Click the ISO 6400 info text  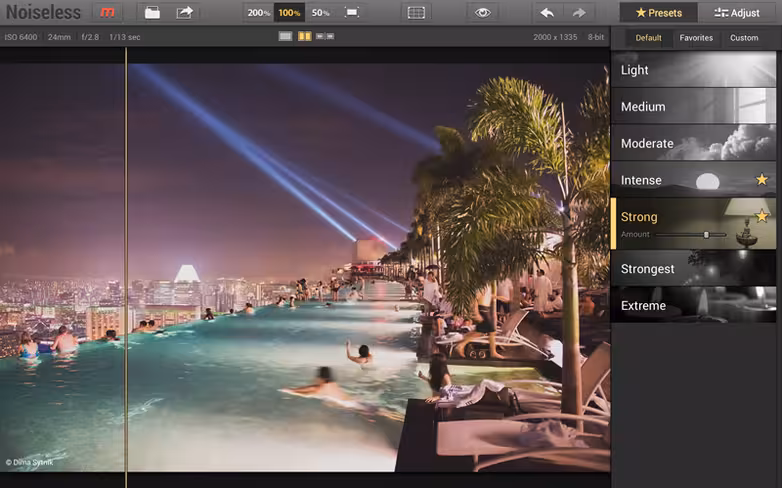coord(21,37)
